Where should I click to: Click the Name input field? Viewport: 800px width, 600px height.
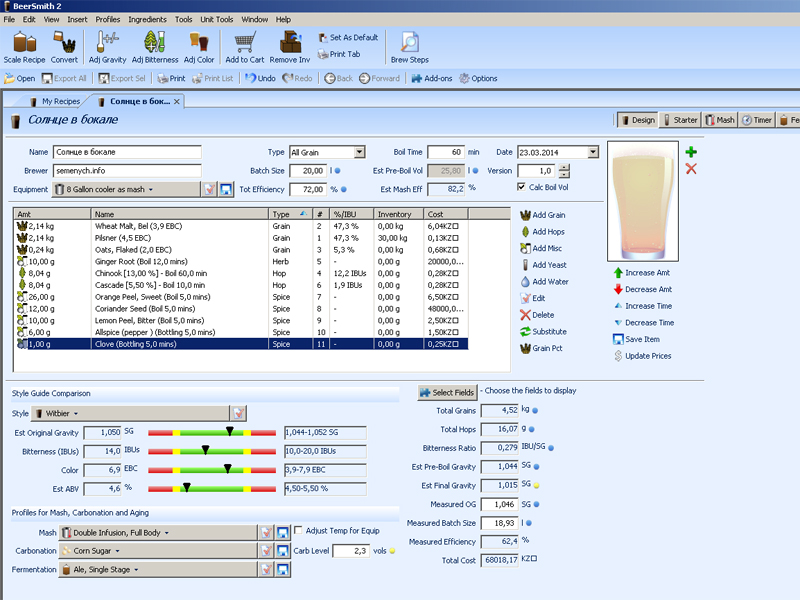click(x=127, y=152)
